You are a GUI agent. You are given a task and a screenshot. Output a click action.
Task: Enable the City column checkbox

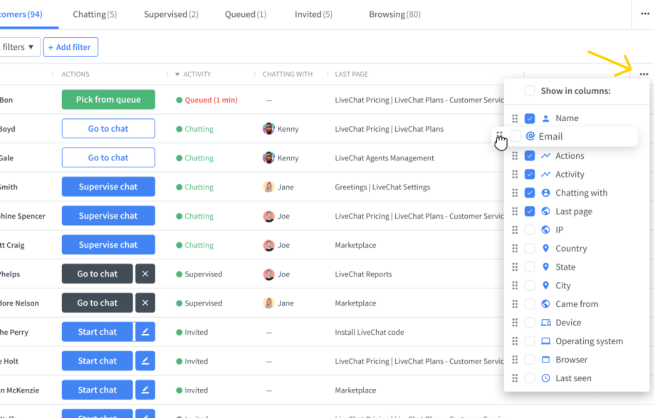coord(530,285)
